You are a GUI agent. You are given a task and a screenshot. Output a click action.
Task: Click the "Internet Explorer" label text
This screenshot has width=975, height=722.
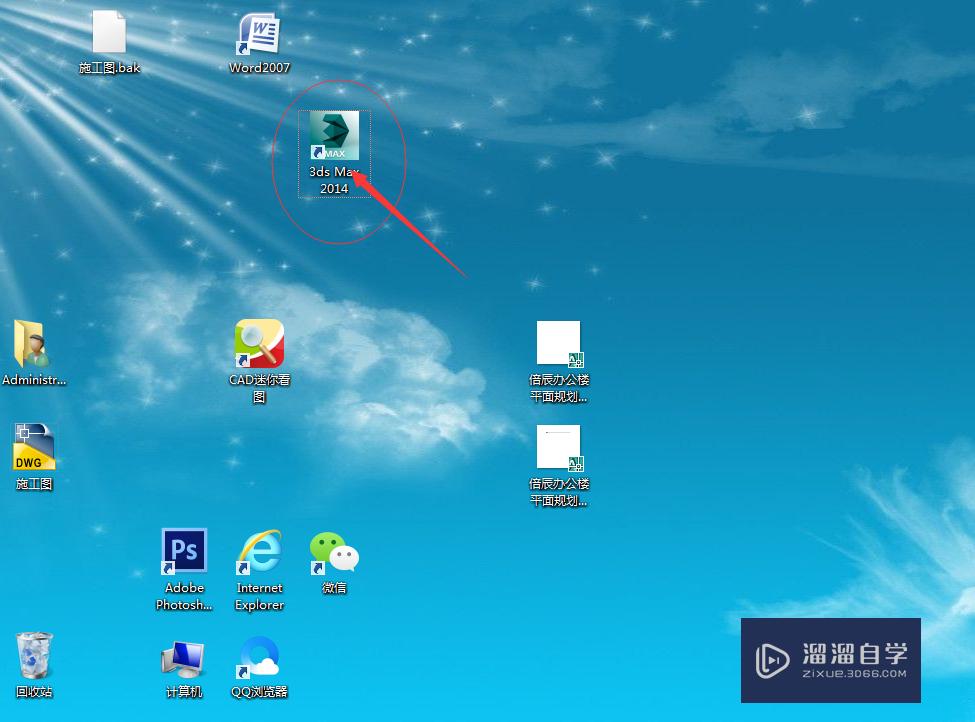tap(259, 596)
